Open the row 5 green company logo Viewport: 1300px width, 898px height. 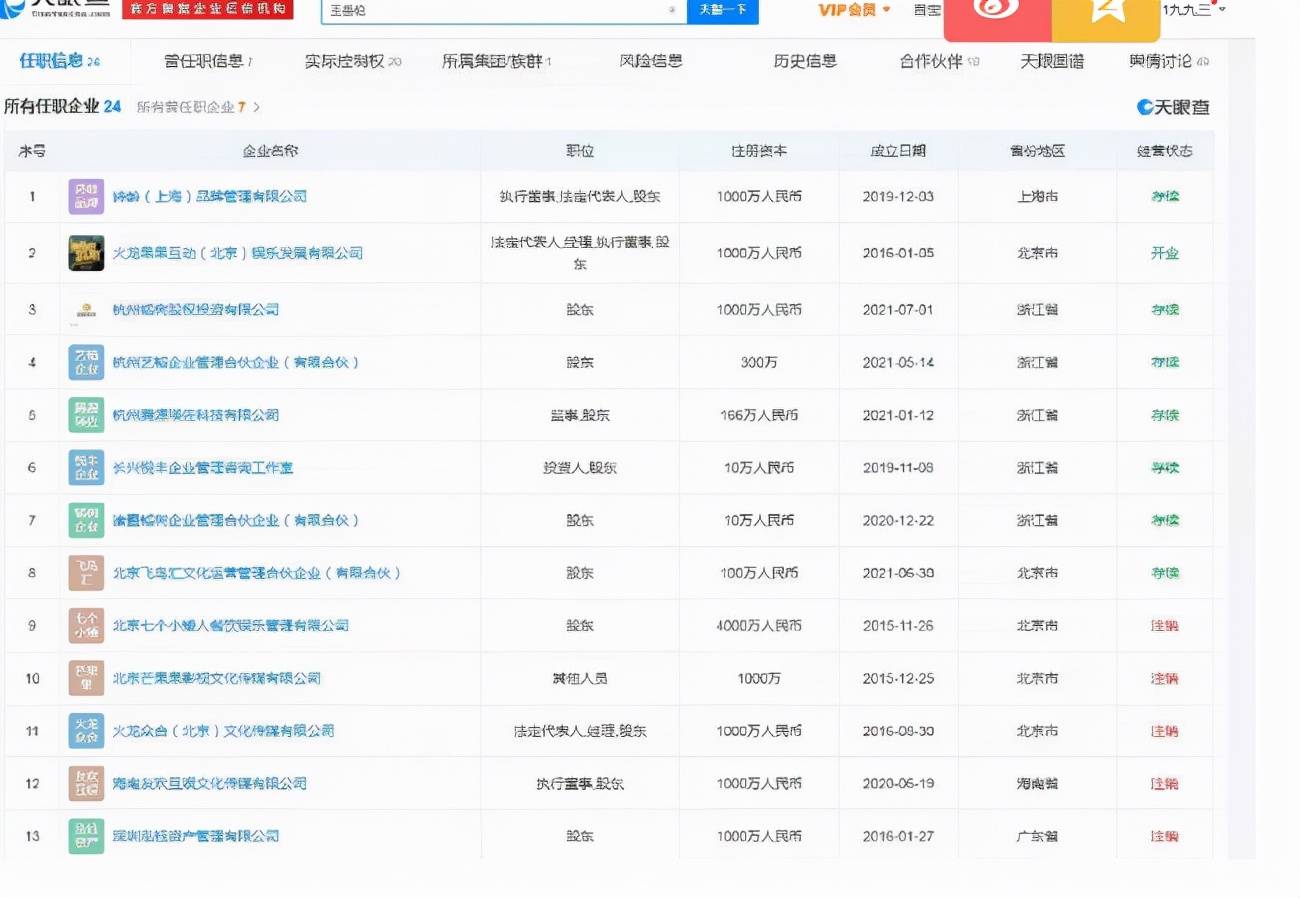(86, 415)
